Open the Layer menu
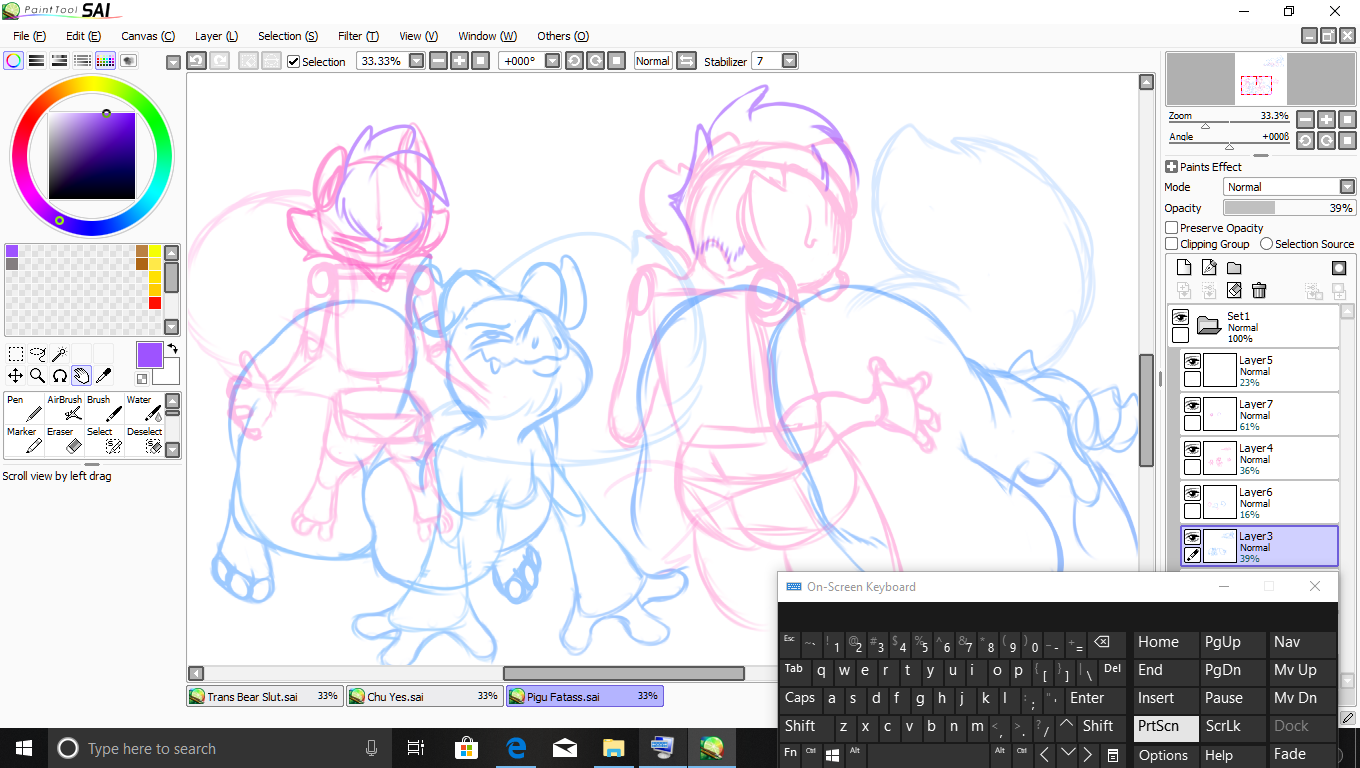Screen dimensions: 1360x768 tap(216, 36)
